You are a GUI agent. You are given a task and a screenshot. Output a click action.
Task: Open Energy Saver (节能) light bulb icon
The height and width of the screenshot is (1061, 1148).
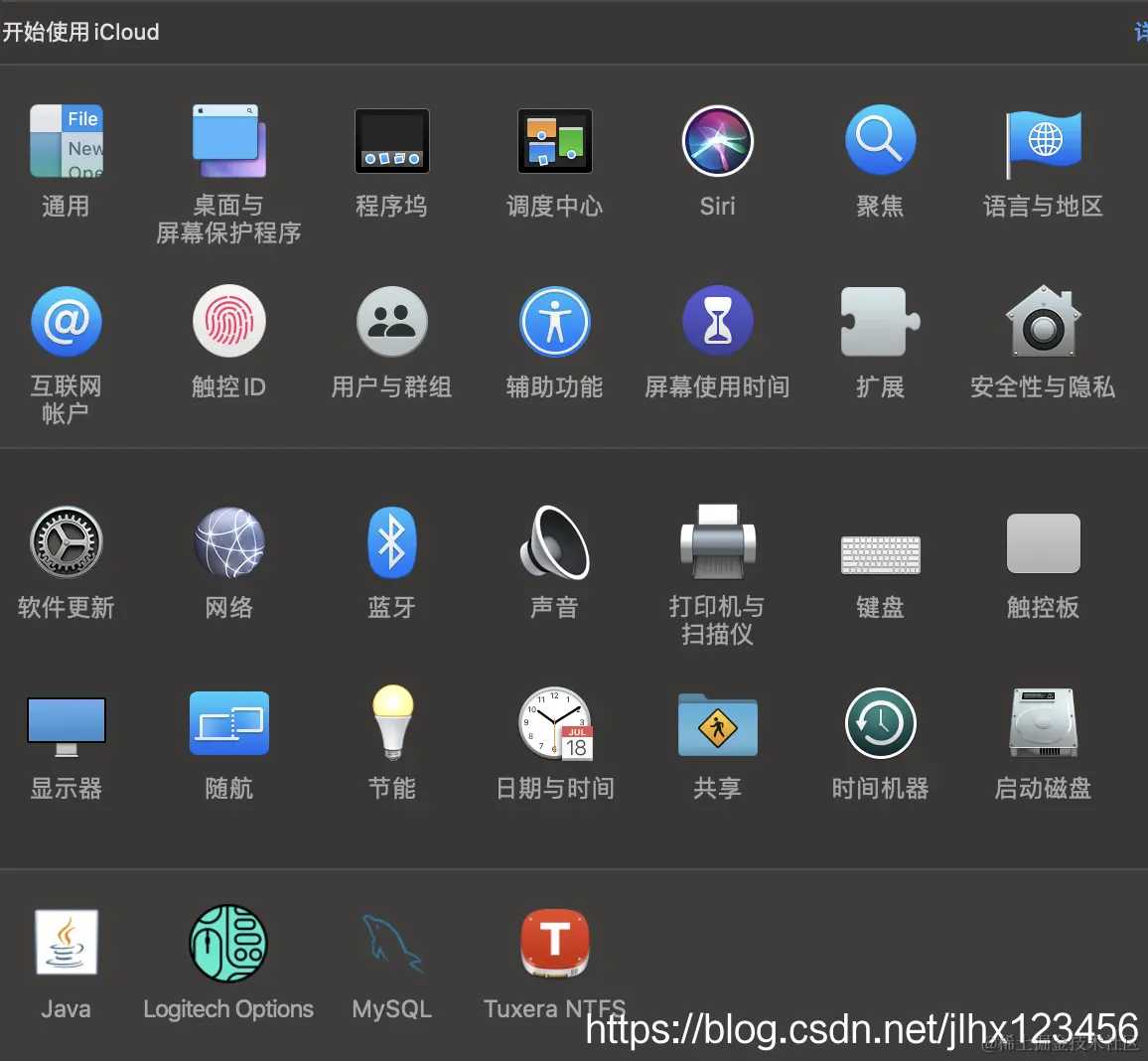392,723
